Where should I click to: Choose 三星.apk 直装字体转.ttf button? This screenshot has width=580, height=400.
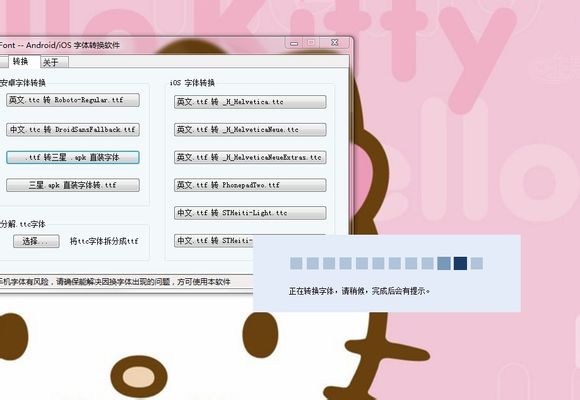(x=73, y=185)
